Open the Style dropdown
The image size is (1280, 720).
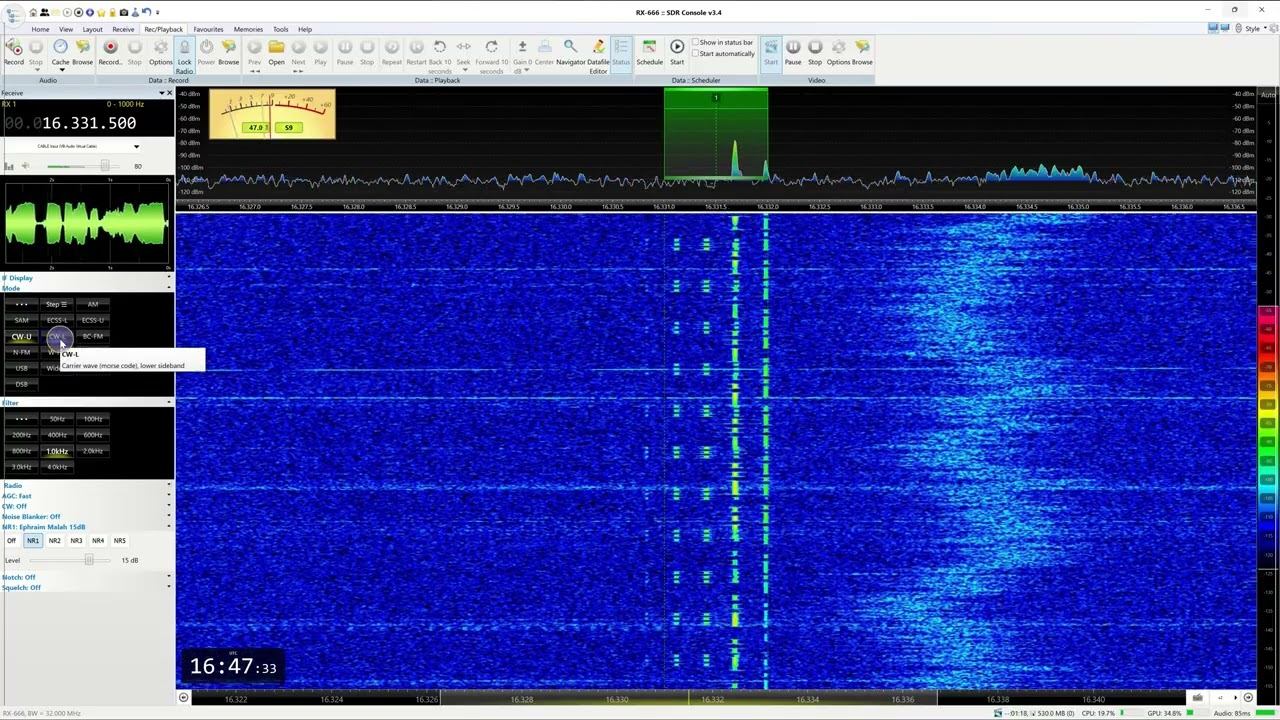point(1252,28)
